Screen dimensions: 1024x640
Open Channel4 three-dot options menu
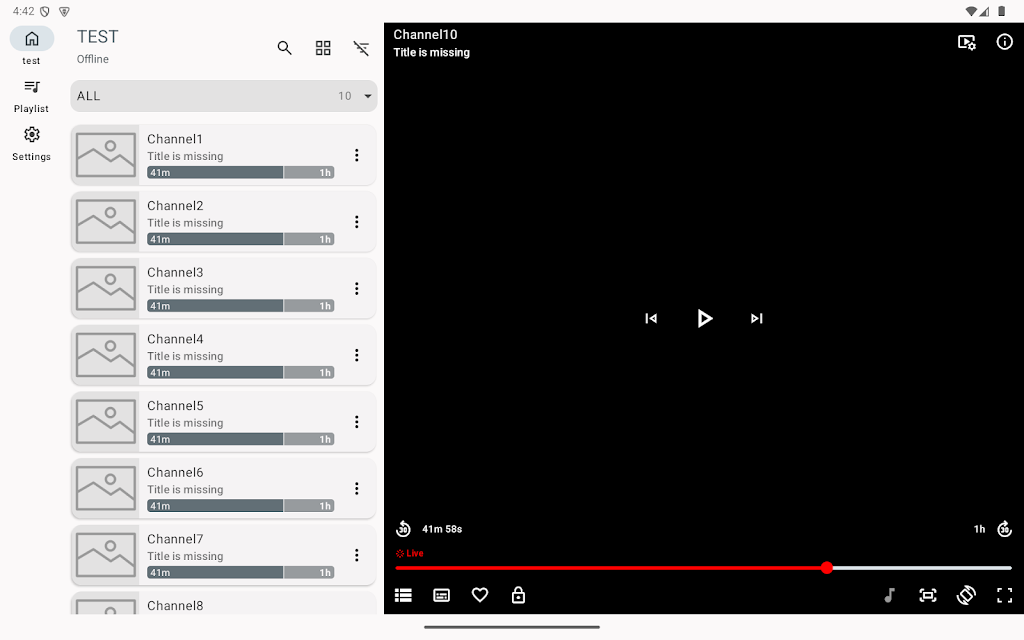(x=356, y=355)
